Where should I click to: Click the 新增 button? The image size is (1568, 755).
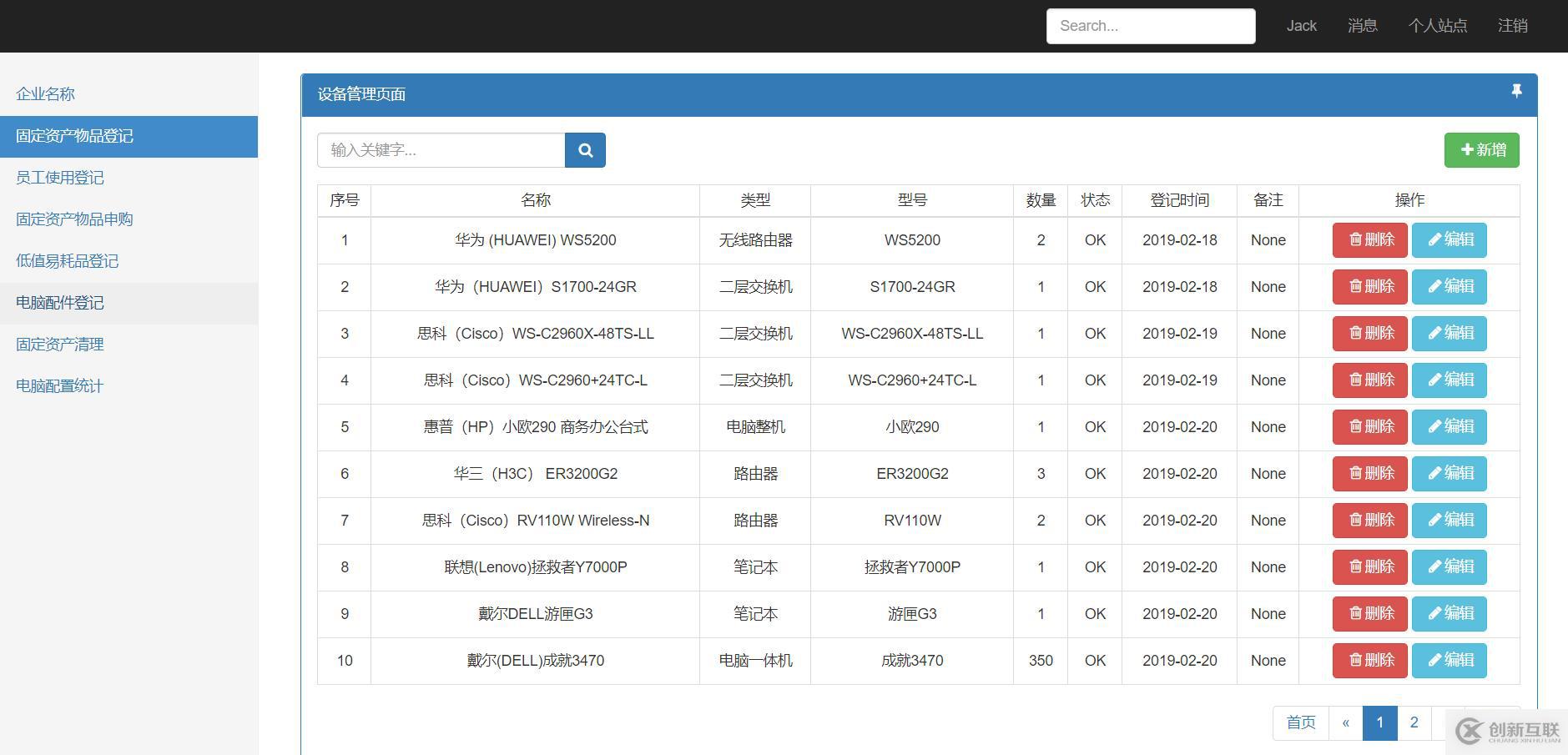[x=1481, y=149]
